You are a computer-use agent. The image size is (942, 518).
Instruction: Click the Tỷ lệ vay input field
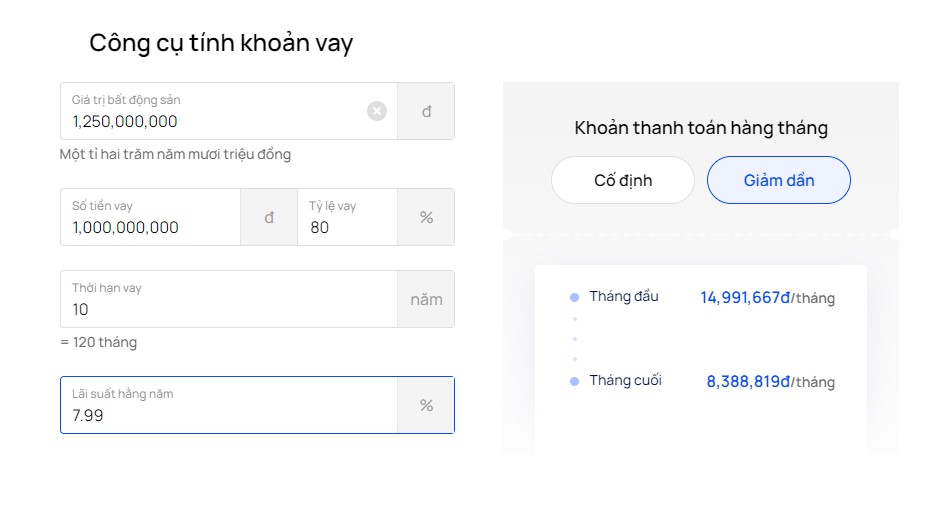pyautogui.click(x=347, y=217)
